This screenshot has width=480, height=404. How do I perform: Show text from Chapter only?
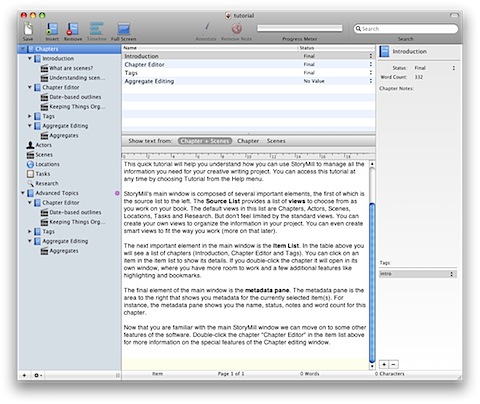(x=248, y=141)
